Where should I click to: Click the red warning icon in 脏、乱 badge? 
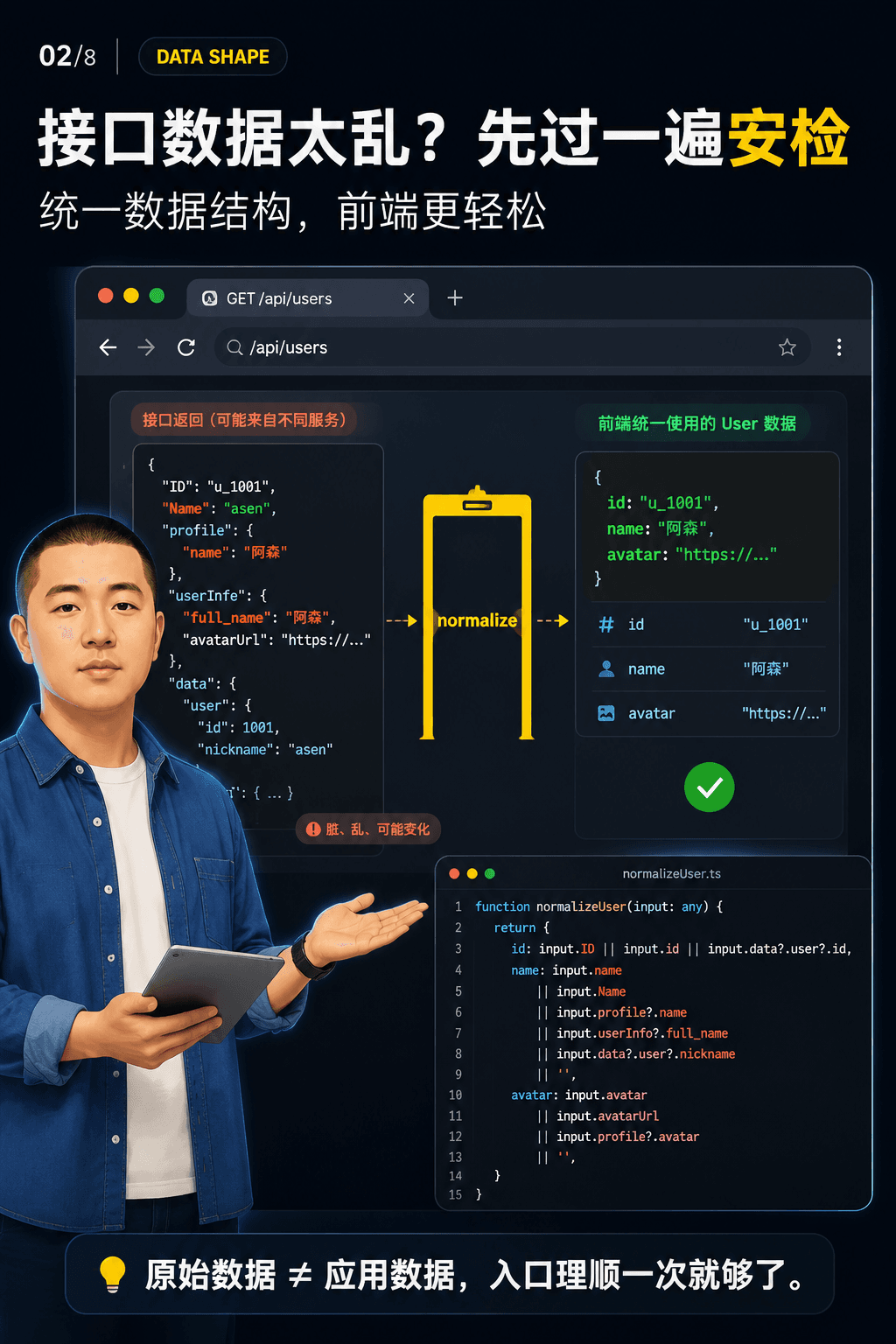(313, 829)
